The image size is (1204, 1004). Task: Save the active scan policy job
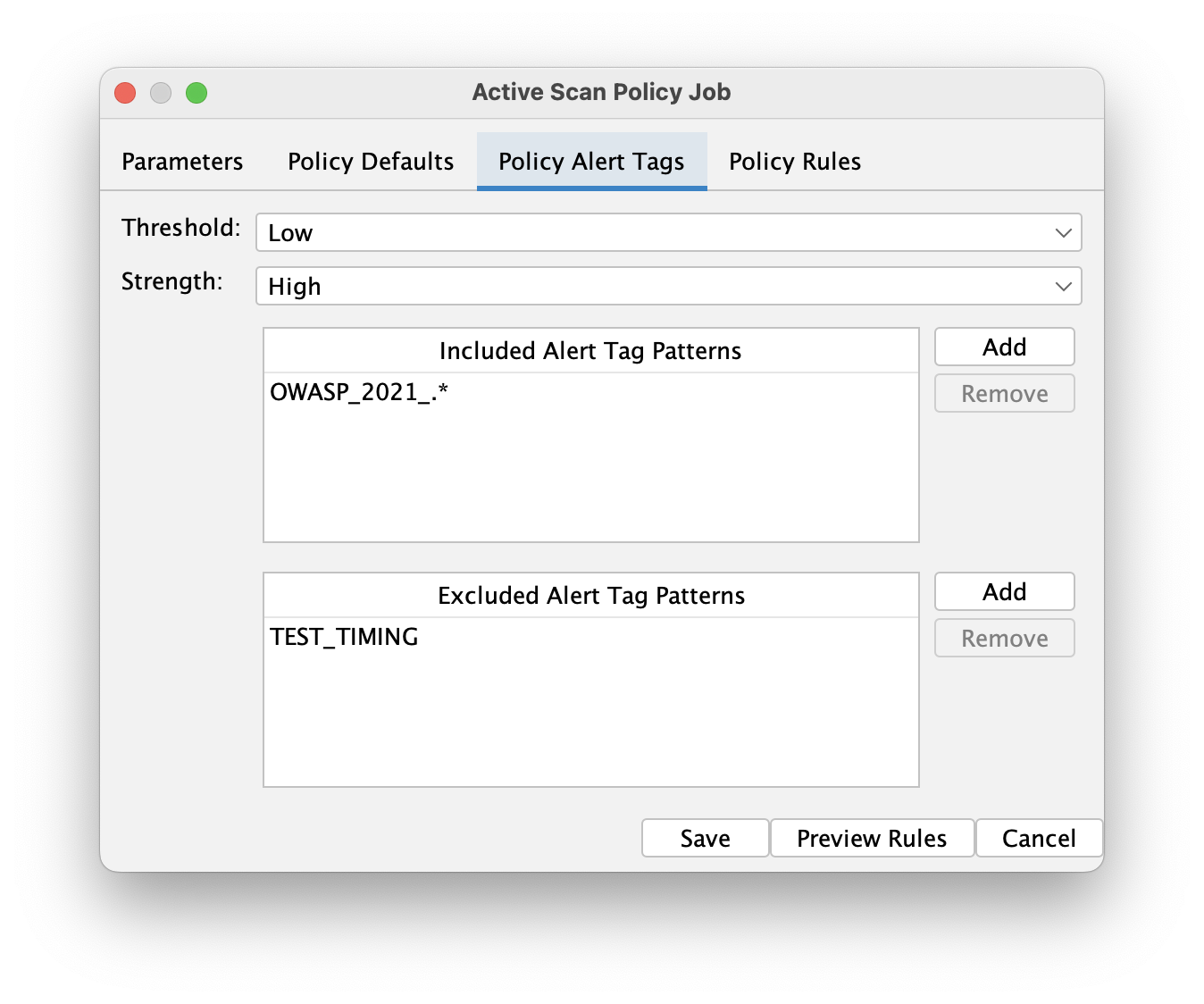(x=705, y=838)
